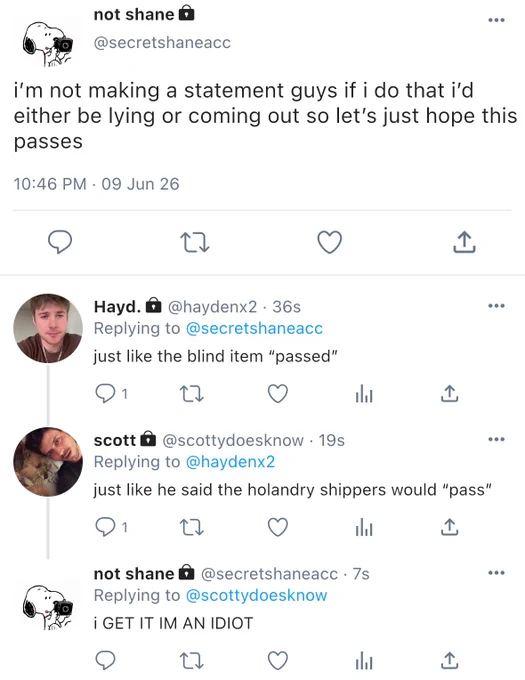Screen dimensions: 525x680
Task: Open @haydenx2 mention link in scott's reply
Action: click(x=230, y=462)
